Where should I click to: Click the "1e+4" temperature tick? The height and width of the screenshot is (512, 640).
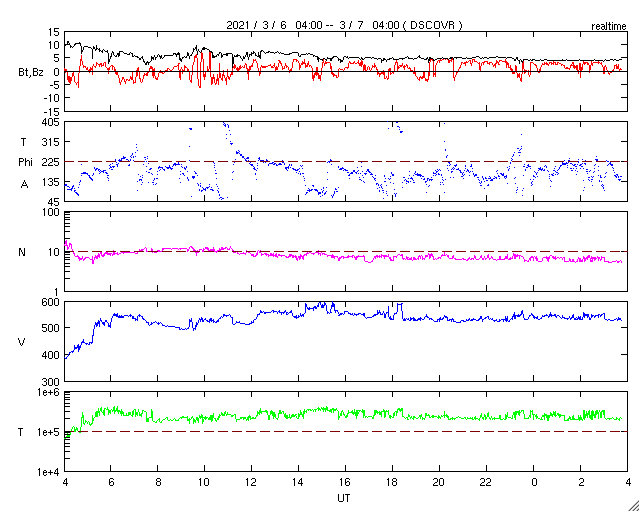(49, 472)
